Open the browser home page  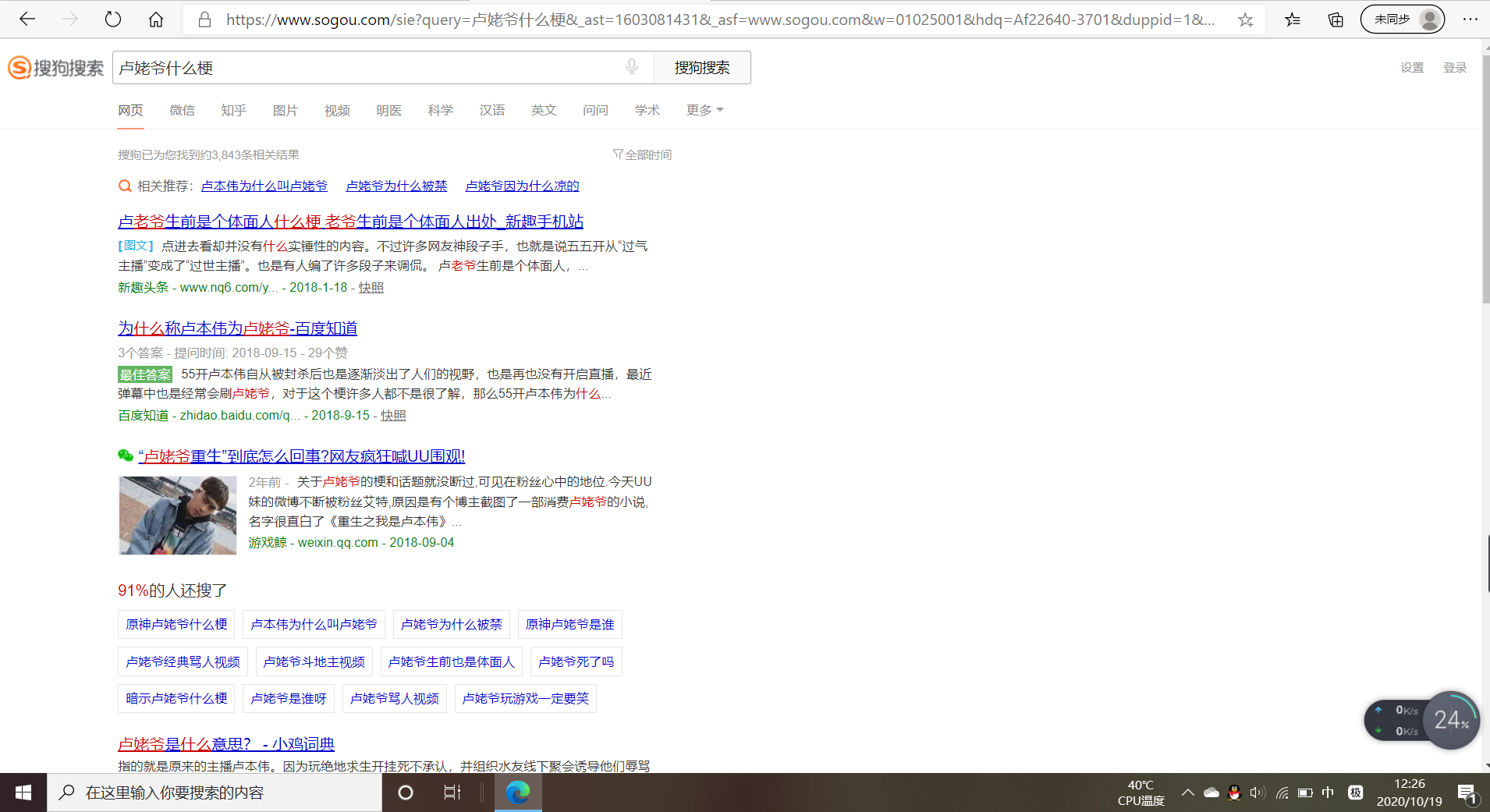156,20
